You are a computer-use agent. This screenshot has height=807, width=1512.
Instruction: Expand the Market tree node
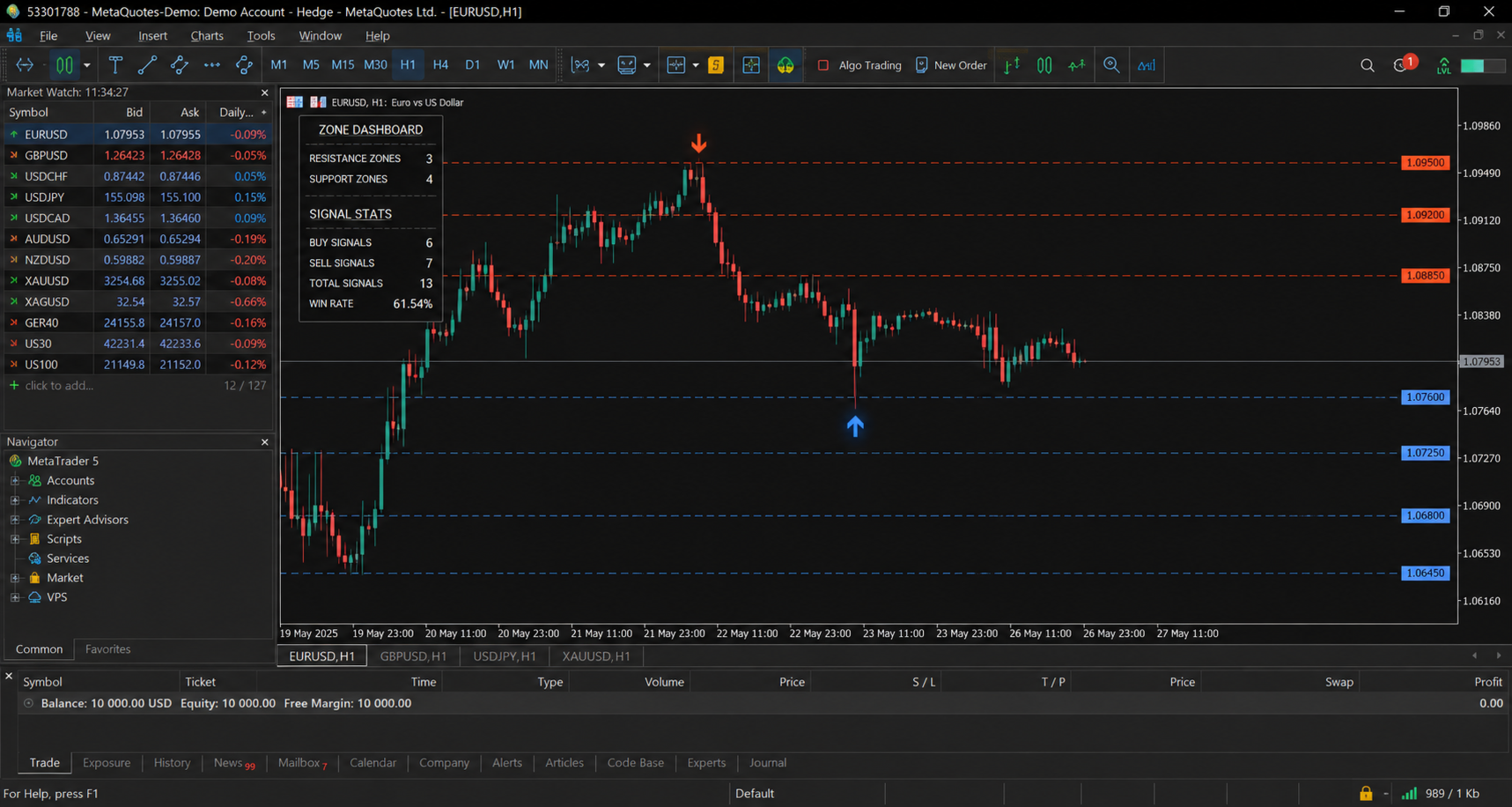click(15, 578)
